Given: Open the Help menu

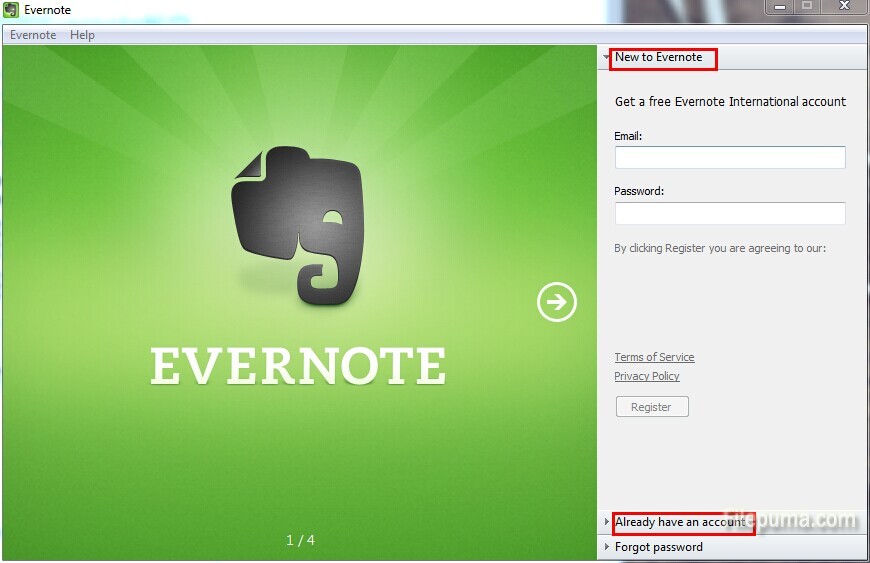Looking at the screenshot, I should pos(82,35).
